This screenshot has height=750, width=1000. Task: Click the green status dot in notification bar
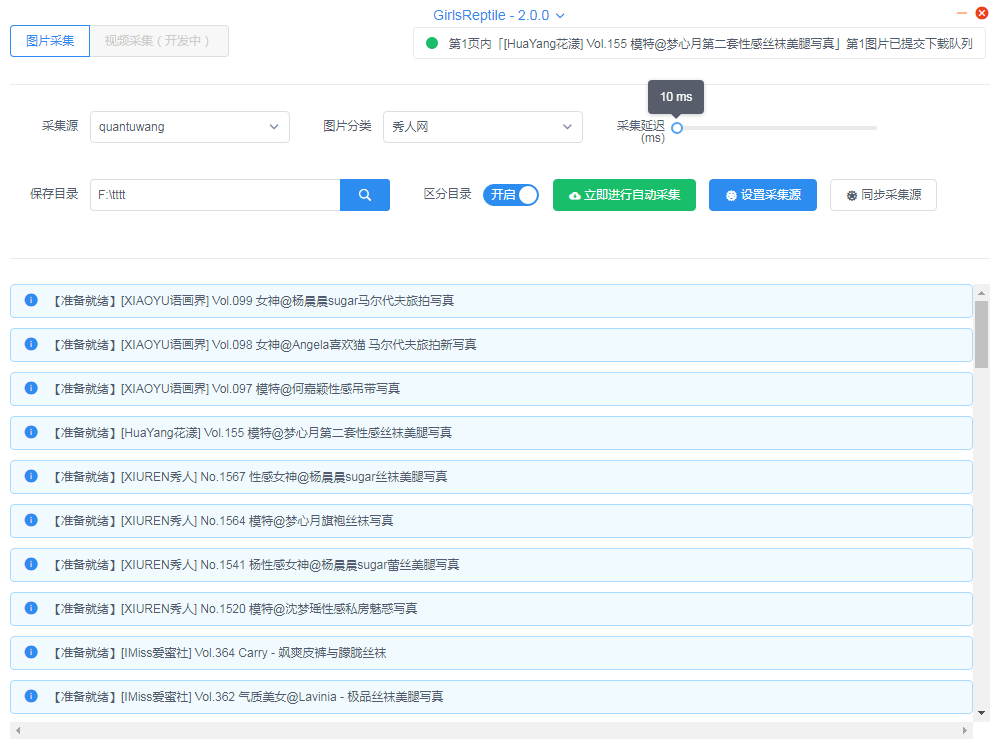[432, 43]
